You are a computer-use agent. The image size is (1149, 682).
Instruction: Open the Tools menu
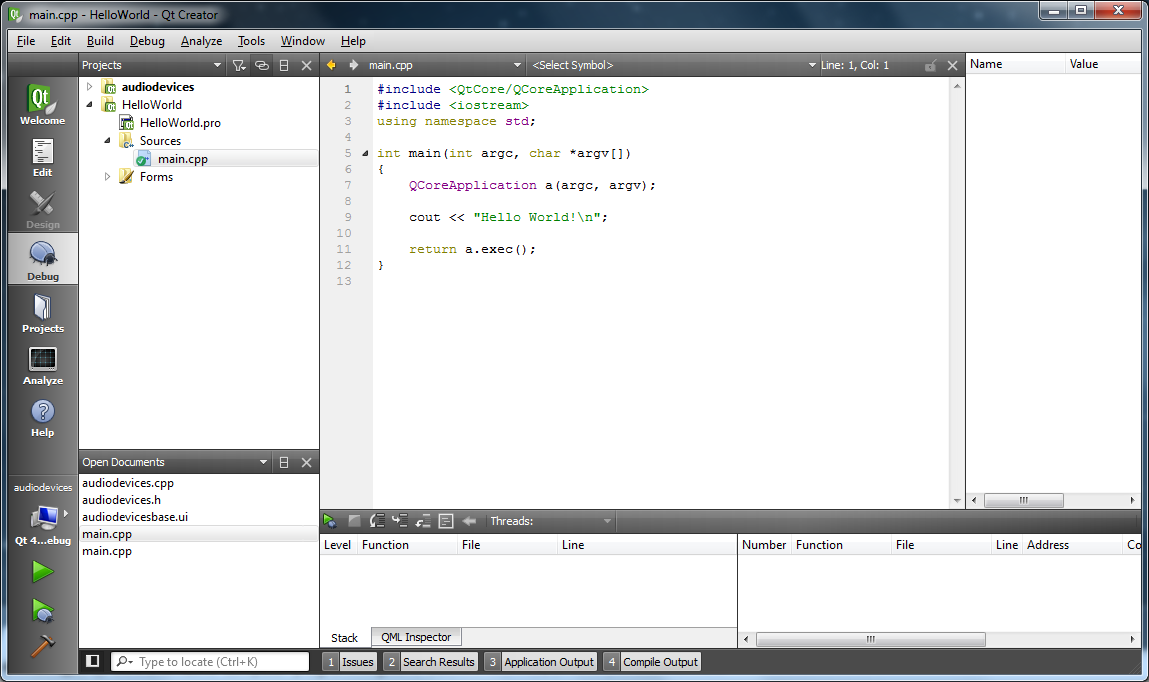pos(251,41)
